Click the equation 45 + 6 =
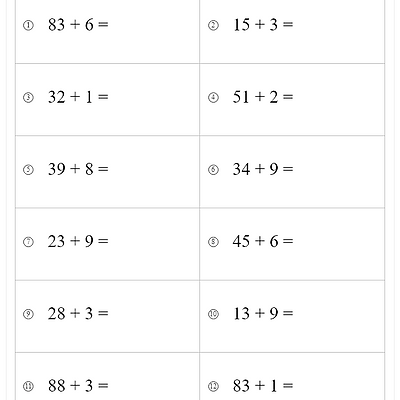 [x=263, y=241]
